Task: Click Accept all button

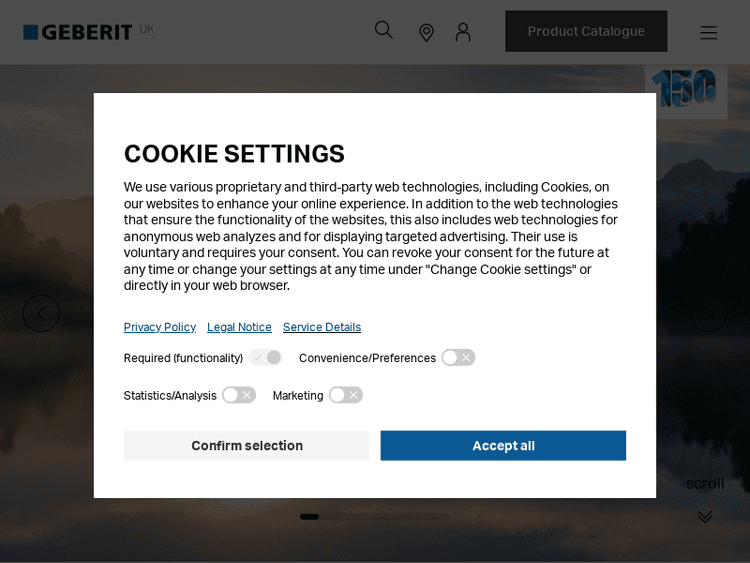Action: click(503, 446)
